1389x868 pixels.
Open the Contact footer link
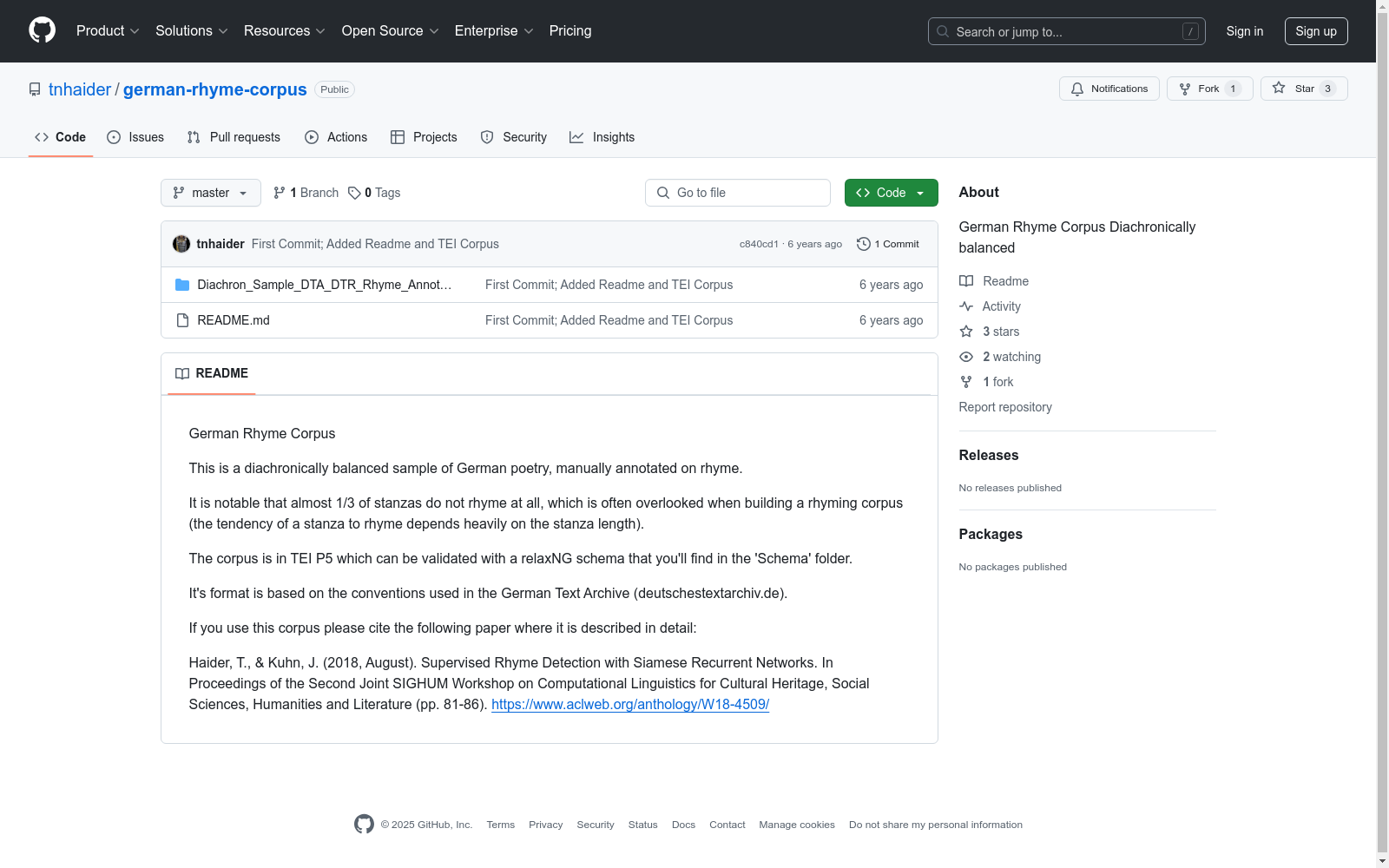tap(727, 825)
